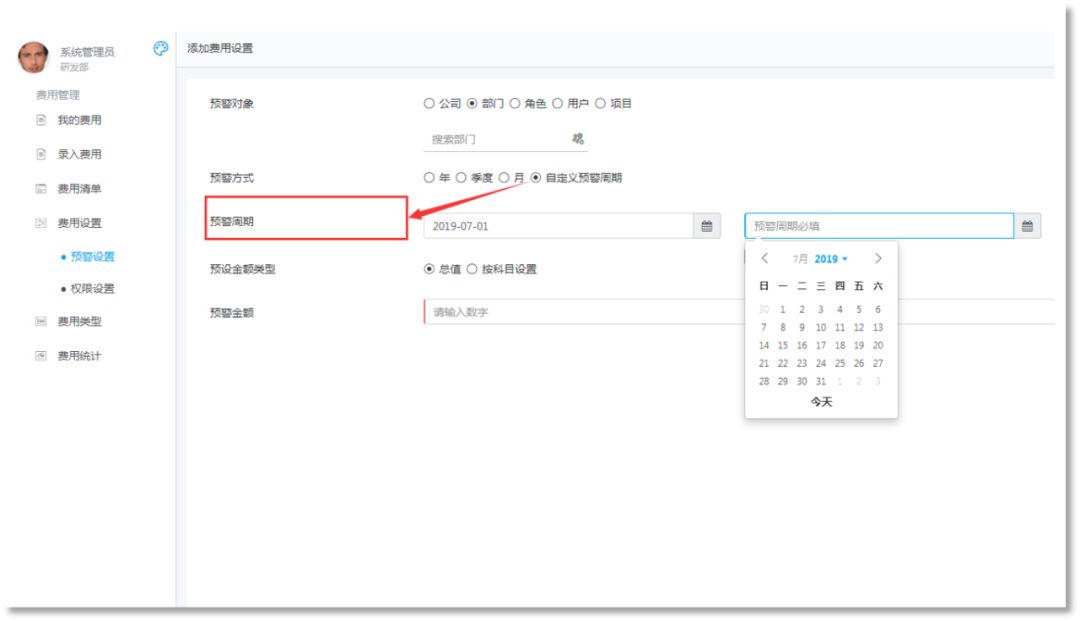Click the 预警周期必填 end date field
Viewport: 1080px width, 621px height.
pos(879,226)
